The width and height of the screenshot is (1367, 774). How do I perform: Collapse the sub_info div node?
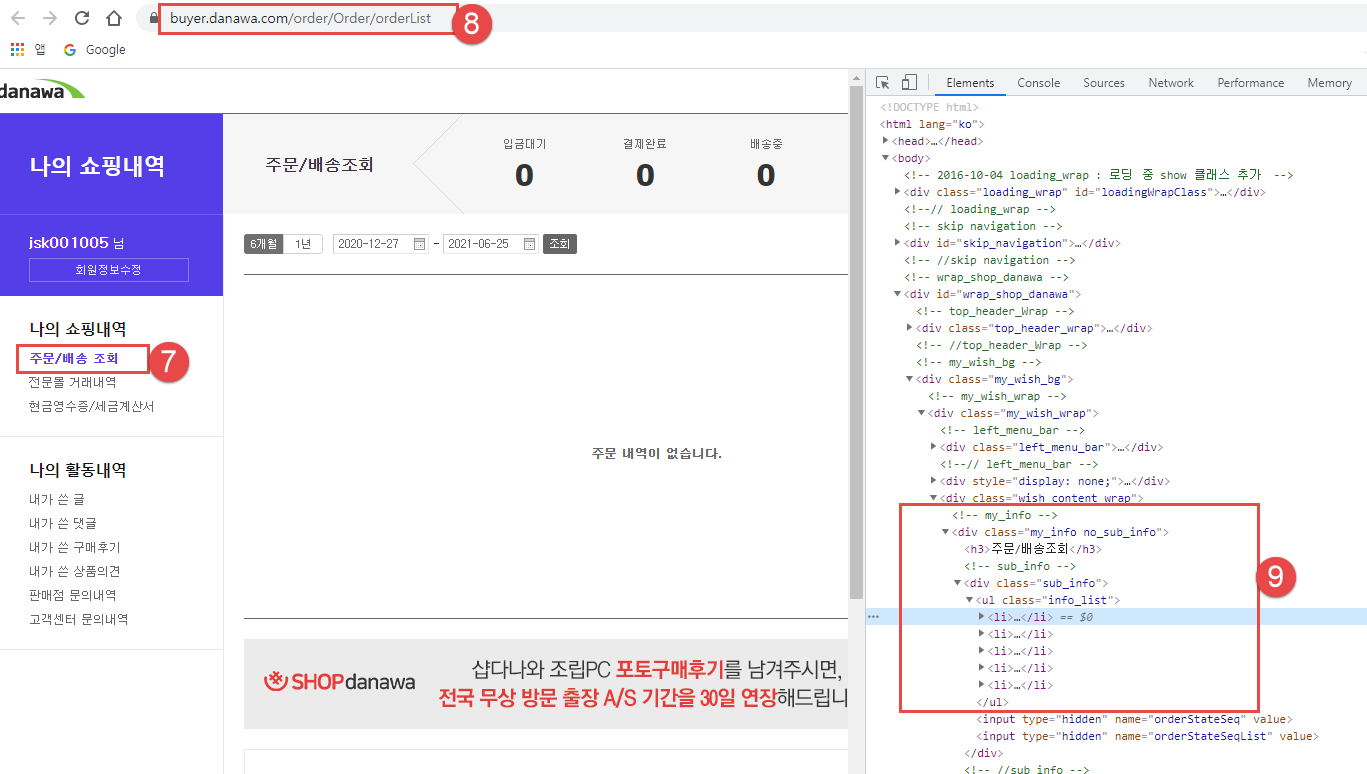958,583
